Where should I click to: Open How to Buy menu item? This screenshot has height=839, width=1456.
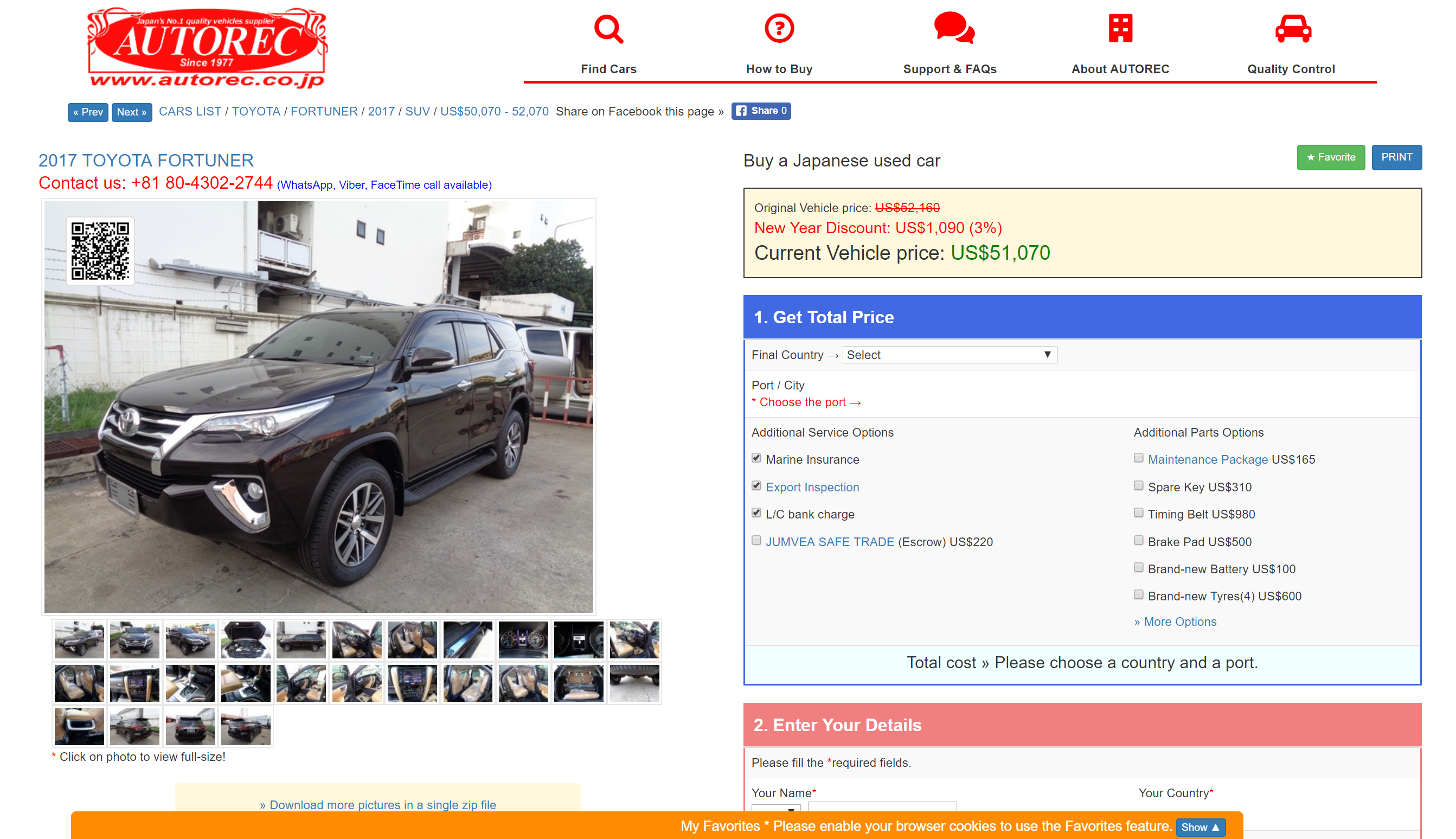click(779, 69)
